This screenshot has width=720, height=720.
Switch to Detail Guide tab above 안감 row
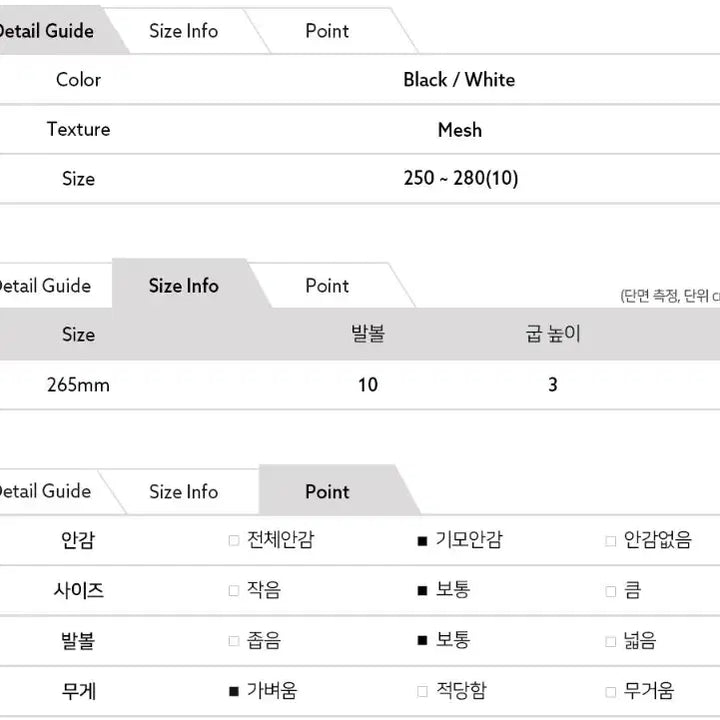point(45,491)
